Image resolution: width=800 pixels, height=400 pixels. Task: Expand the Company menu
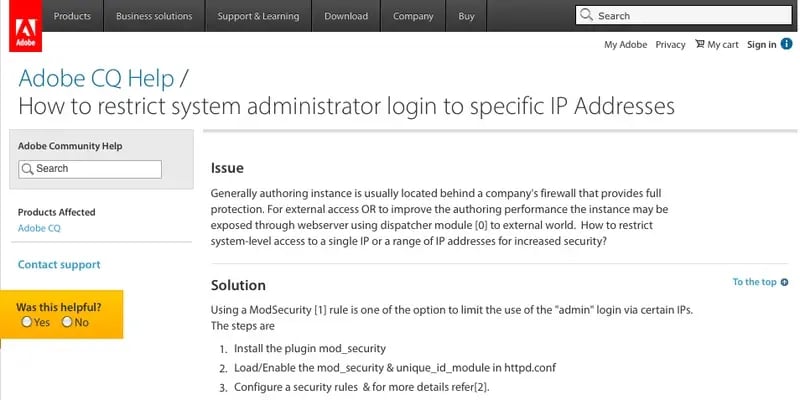coord(412,16)
